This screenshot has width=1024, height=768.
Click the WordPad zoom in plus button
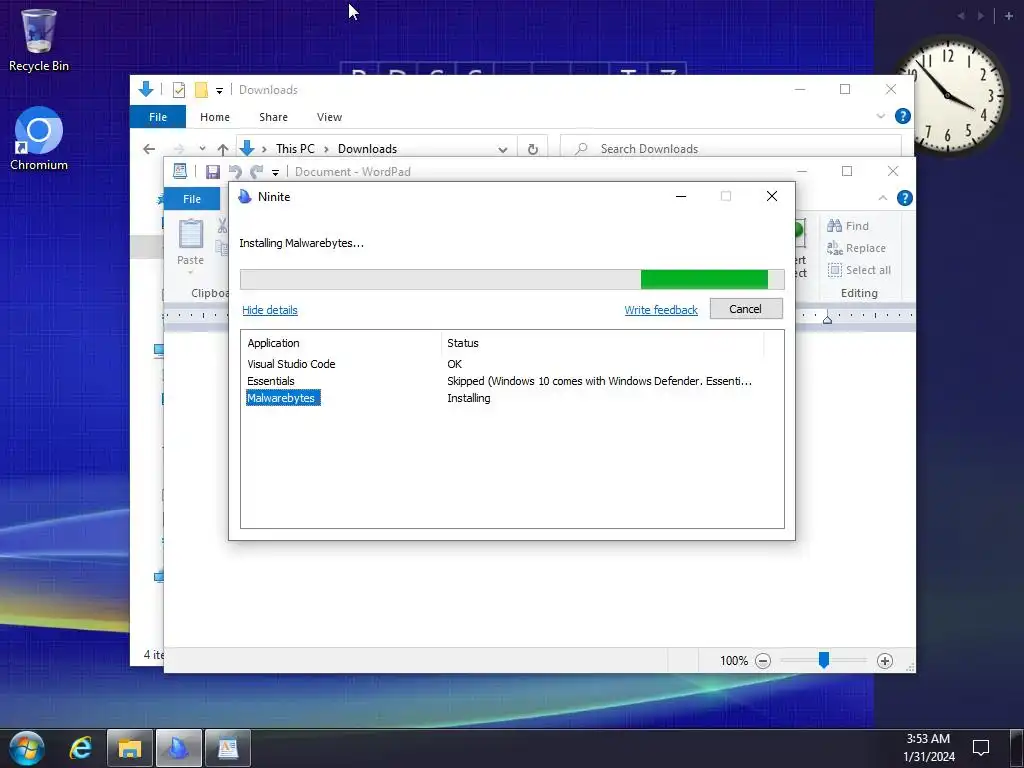tap(885, 661)
